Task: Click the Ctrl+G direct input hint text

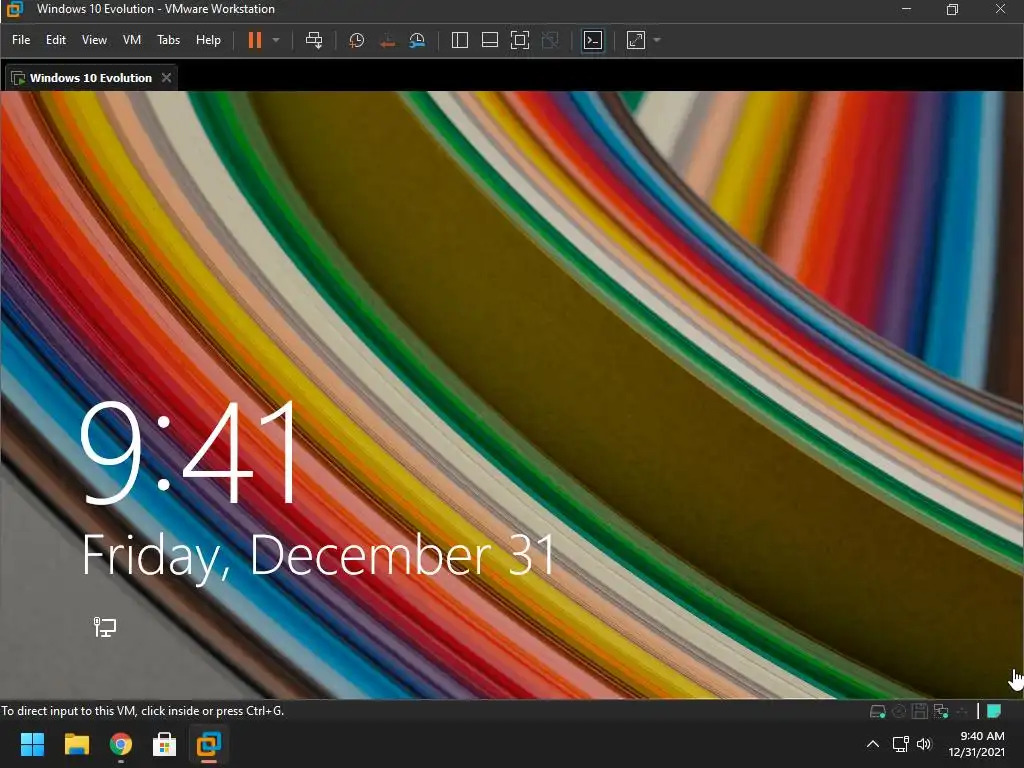Action: tap(142, 711)
